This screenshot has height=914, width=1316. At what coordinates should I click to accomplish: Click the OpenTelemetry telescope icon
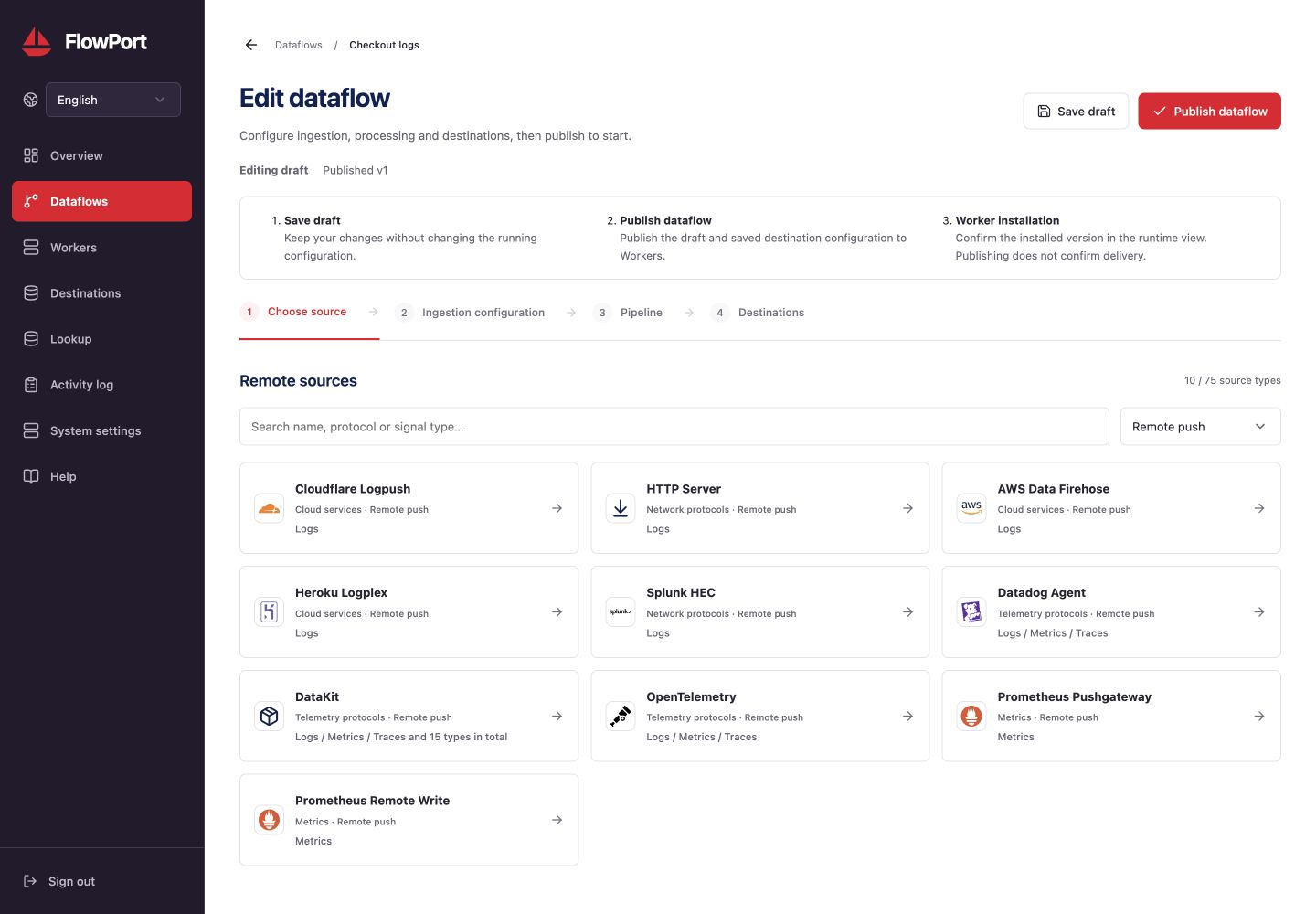(621, 717)
